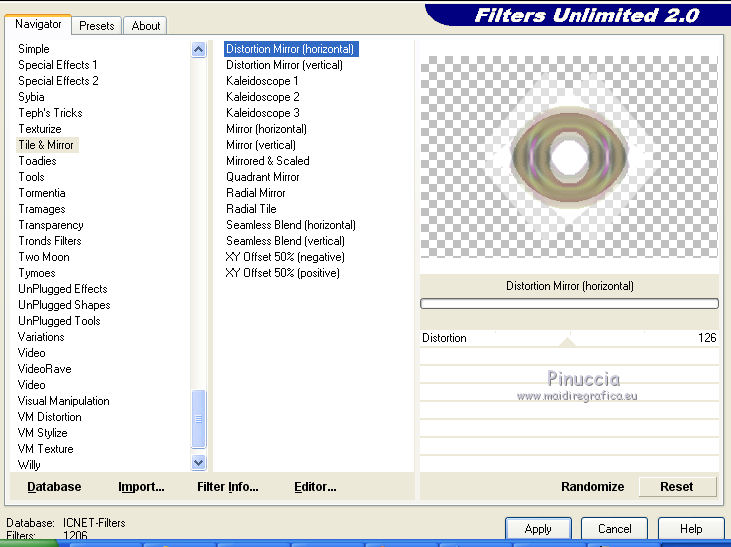
Task: Click the category list scroll-up arrow
Action: tap(199, 49)
